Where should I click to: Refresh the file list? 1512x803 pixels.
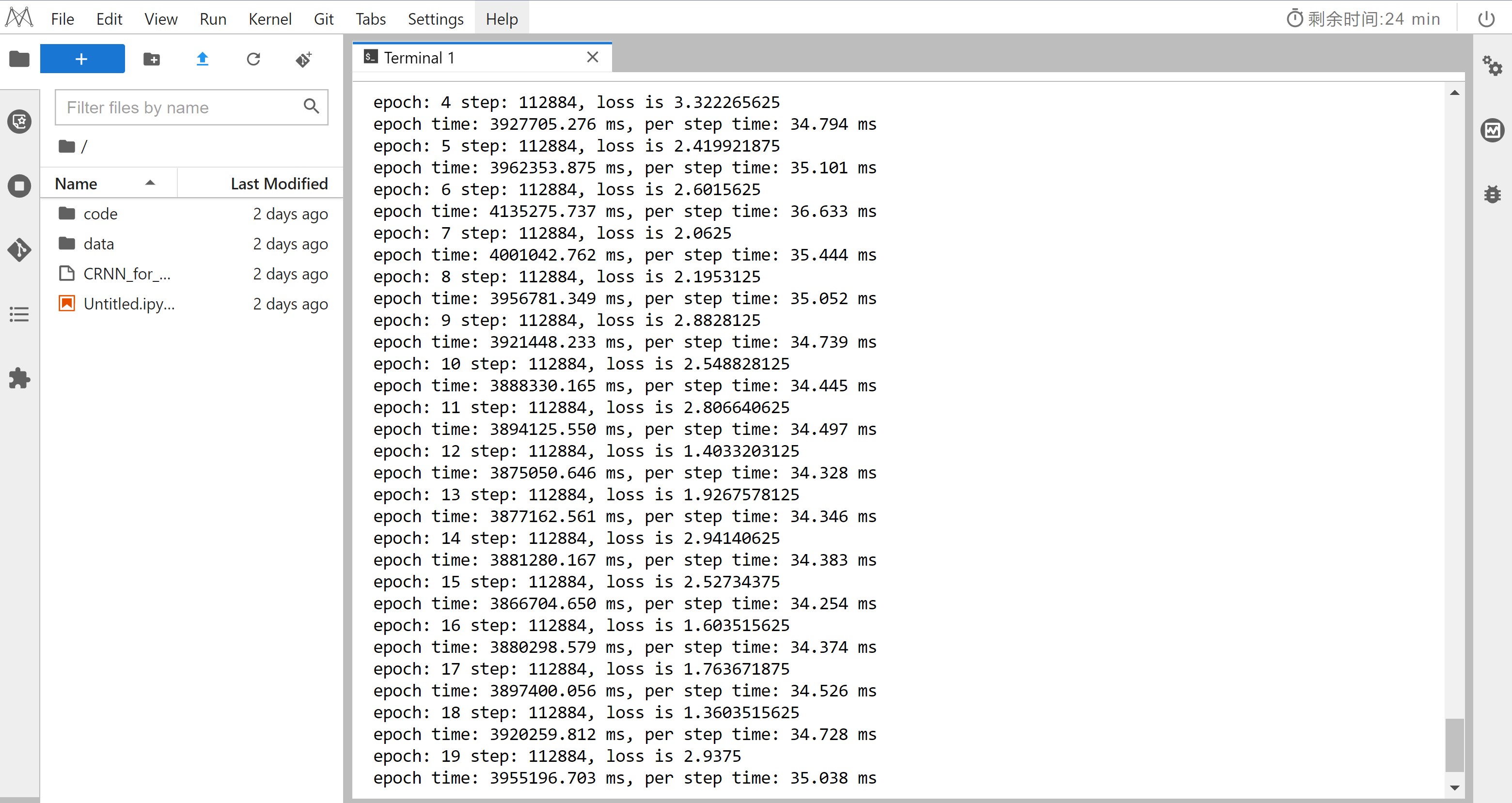click(x=253, y=59)
